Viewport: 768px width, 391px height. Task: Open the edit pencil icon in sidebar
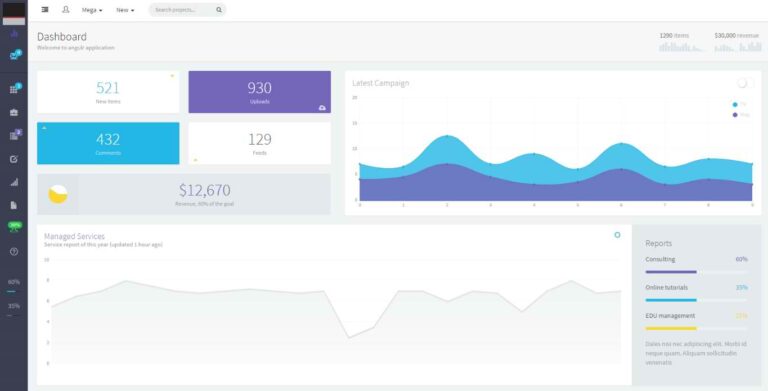point(14,159)
